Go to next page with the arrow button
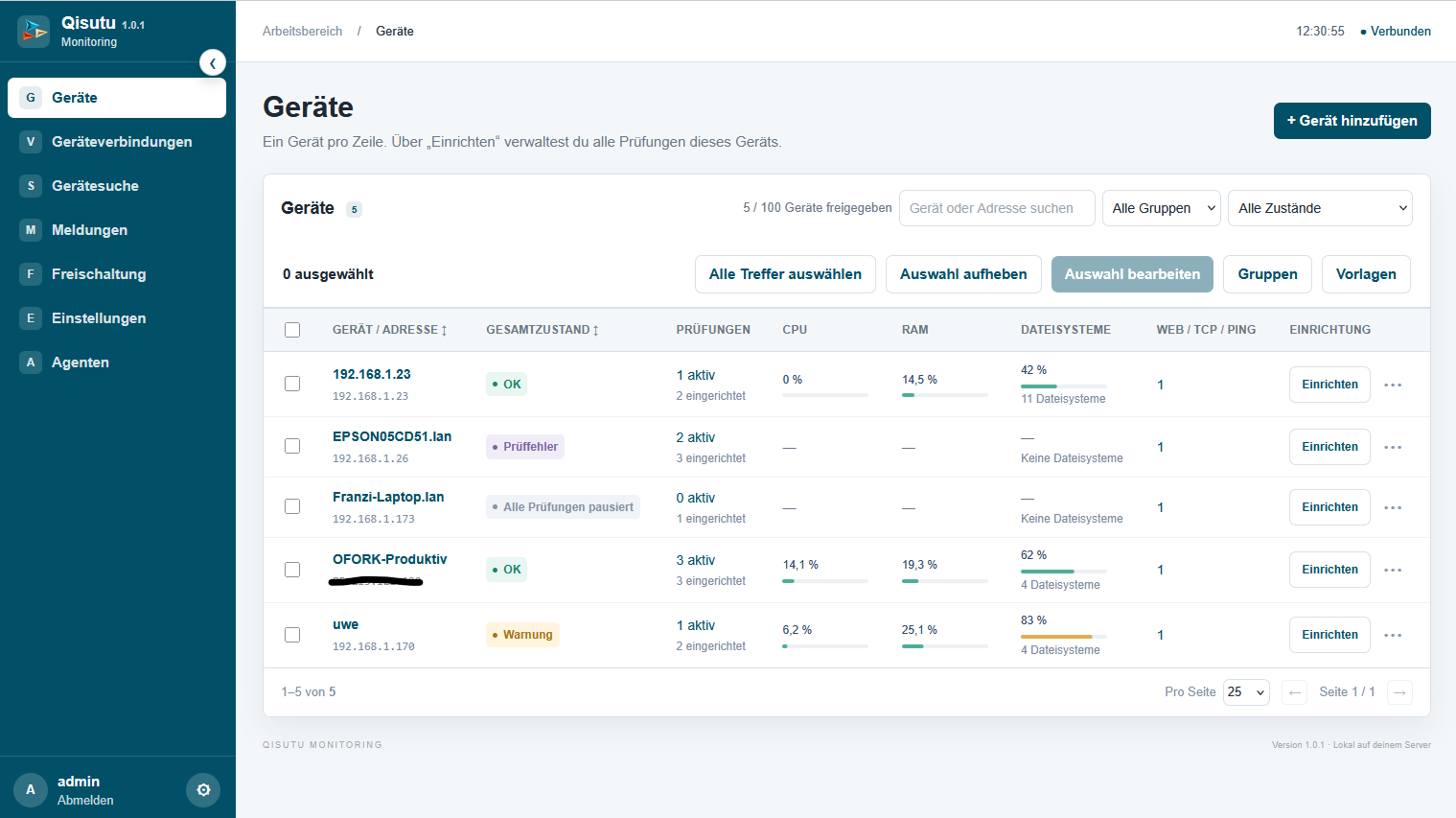Screen dimensions: 1456x818 pyautogui.click(x=1399, y=692)
